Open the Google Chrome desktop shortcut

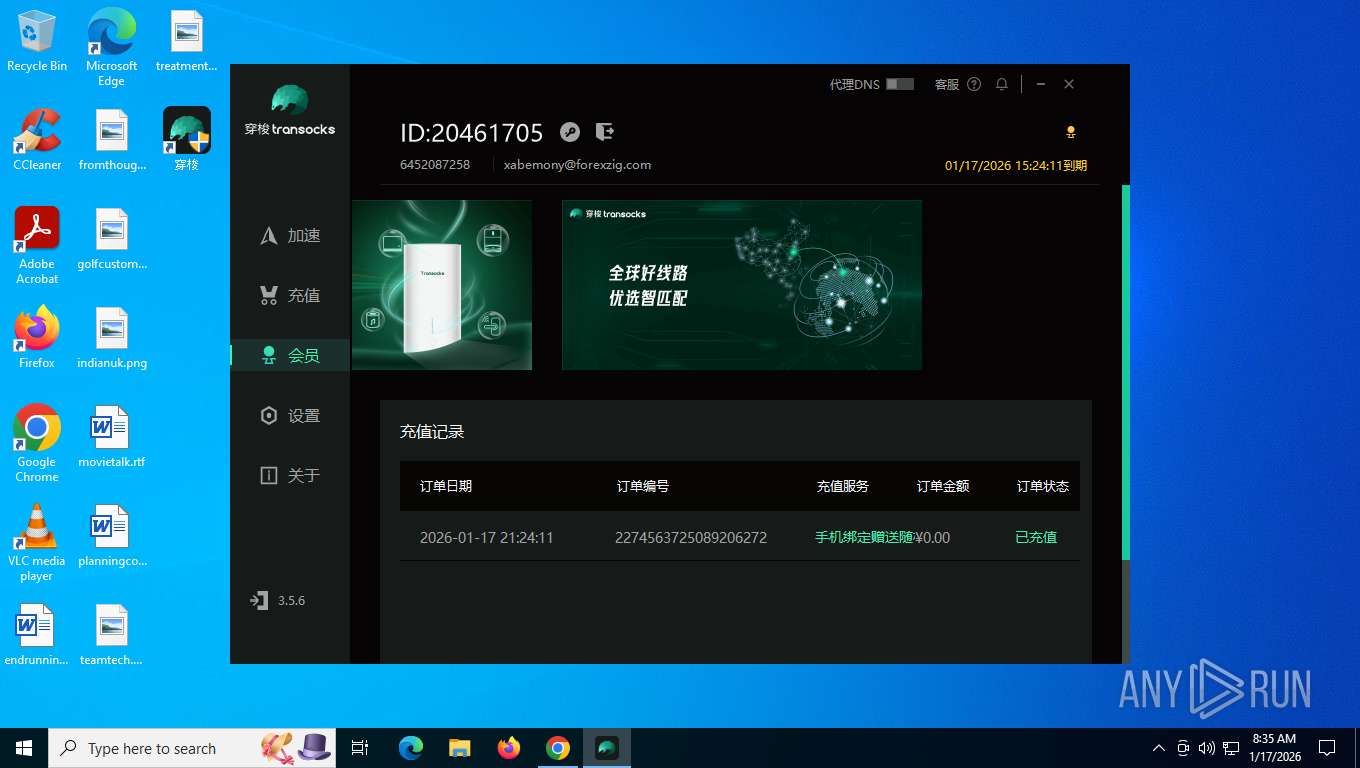[37, 444]
